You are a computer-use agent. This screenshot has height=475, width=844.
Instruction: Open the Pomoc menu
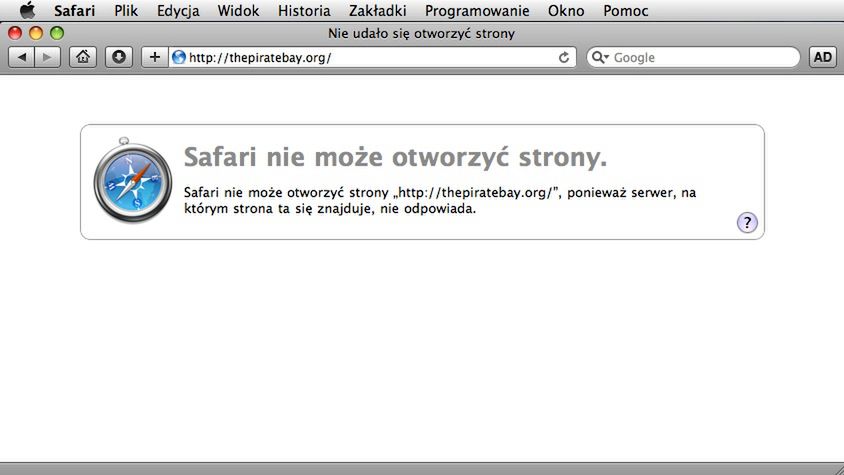click(x=625, y=11)
